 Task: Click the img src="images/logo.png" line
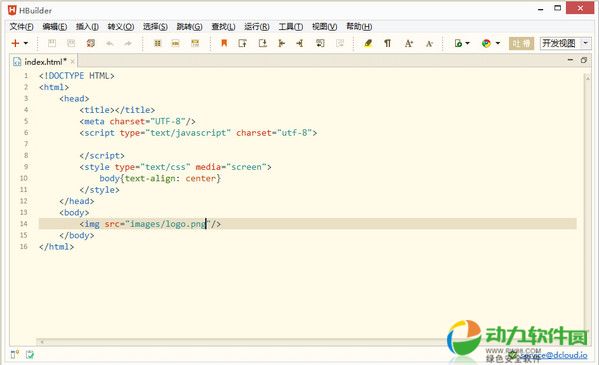tap(150, 224)
